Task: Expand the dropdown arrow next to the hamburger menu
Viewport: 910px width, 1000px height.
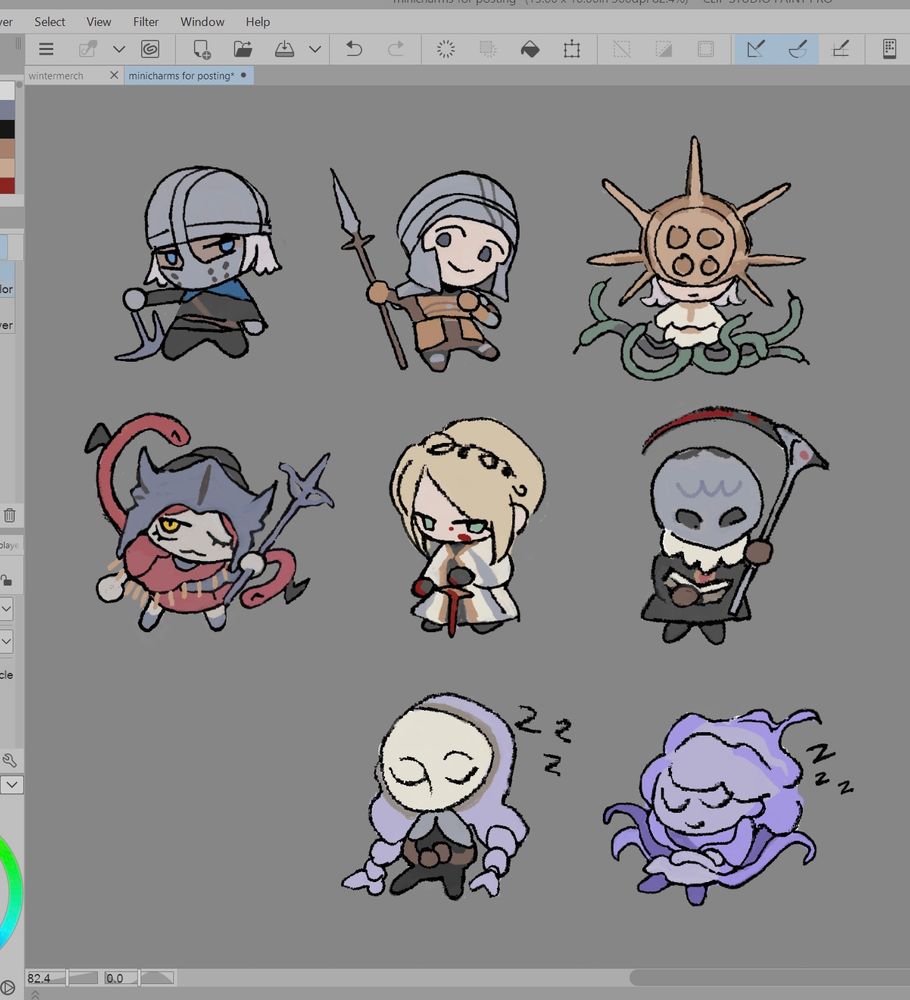Action: tap(119, 49)
